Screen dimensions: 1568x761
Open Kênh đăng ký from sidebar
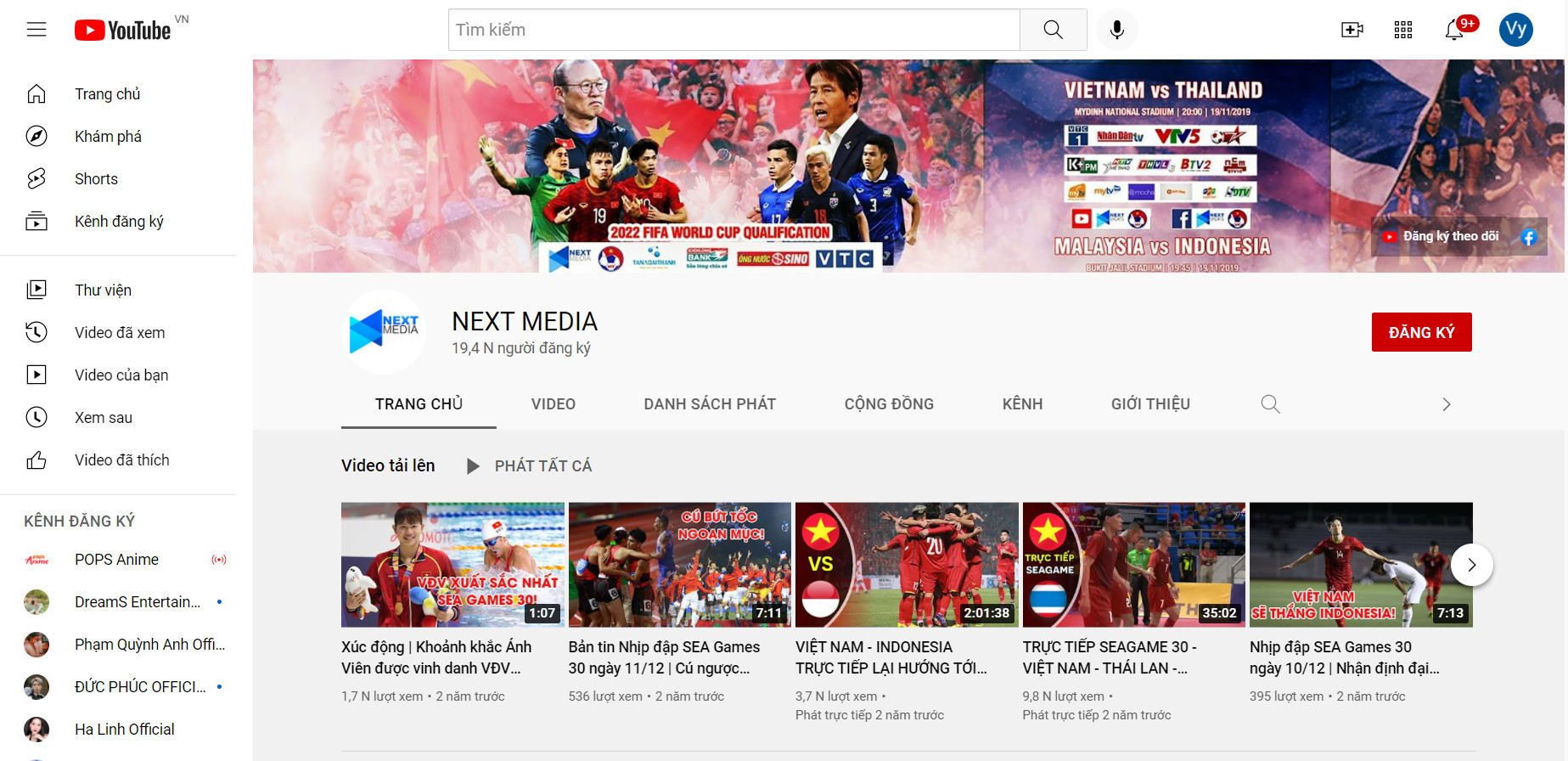tap(118, 221)
